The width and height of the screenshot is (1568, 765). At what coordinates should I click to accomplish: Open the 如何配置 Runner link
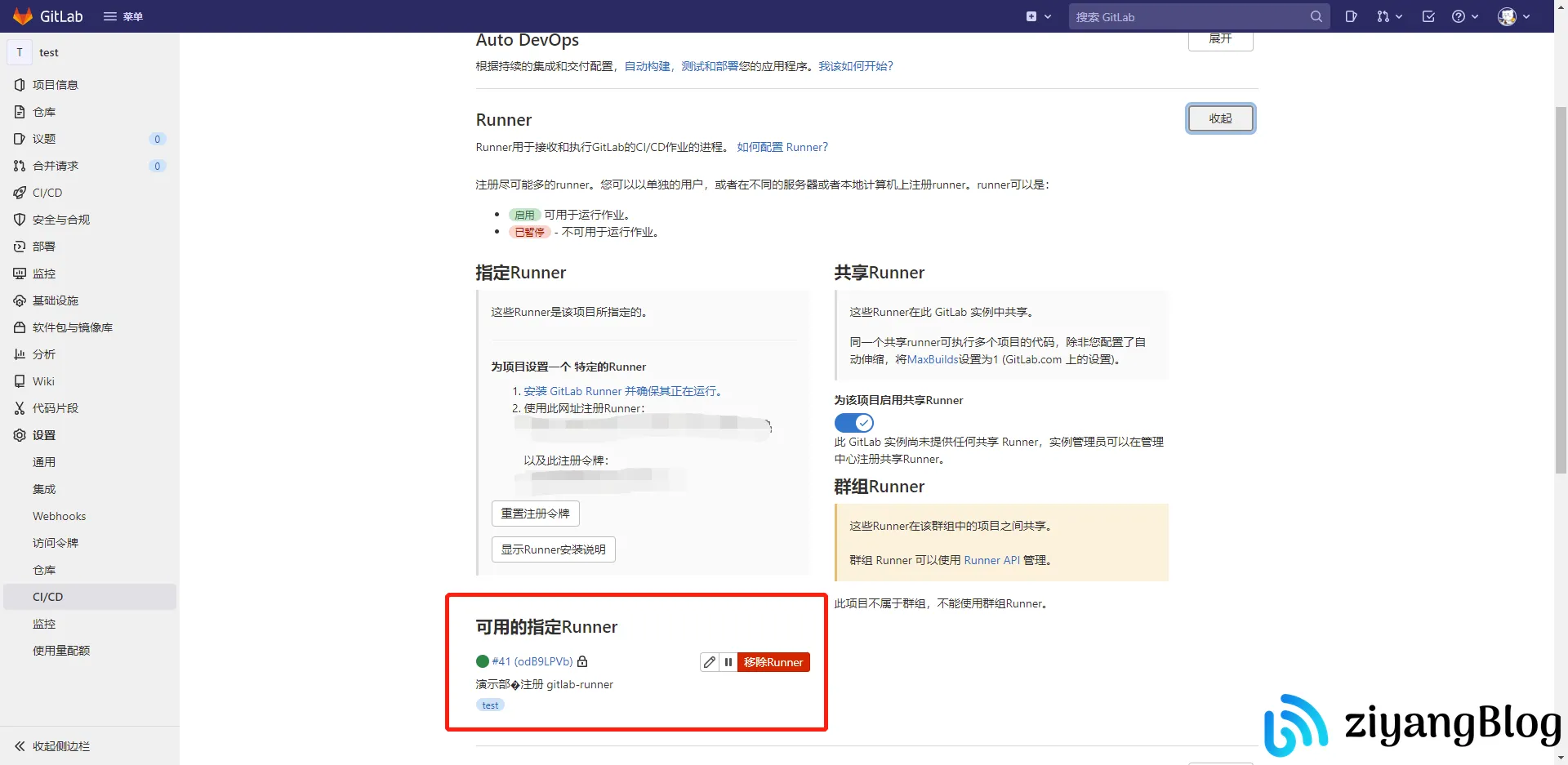782,147
